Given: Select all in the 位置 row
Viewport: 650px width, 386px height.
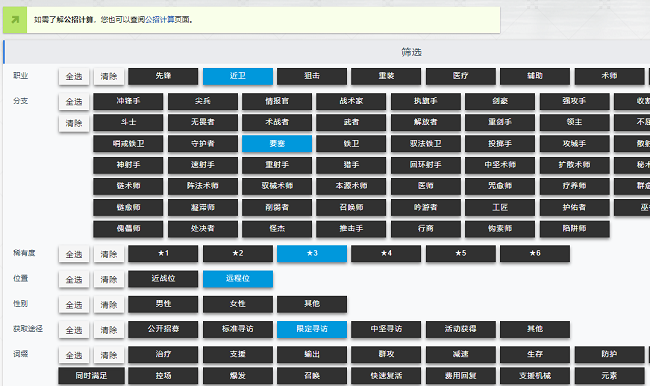Looking at the screenshot, I should click(74, 280).
